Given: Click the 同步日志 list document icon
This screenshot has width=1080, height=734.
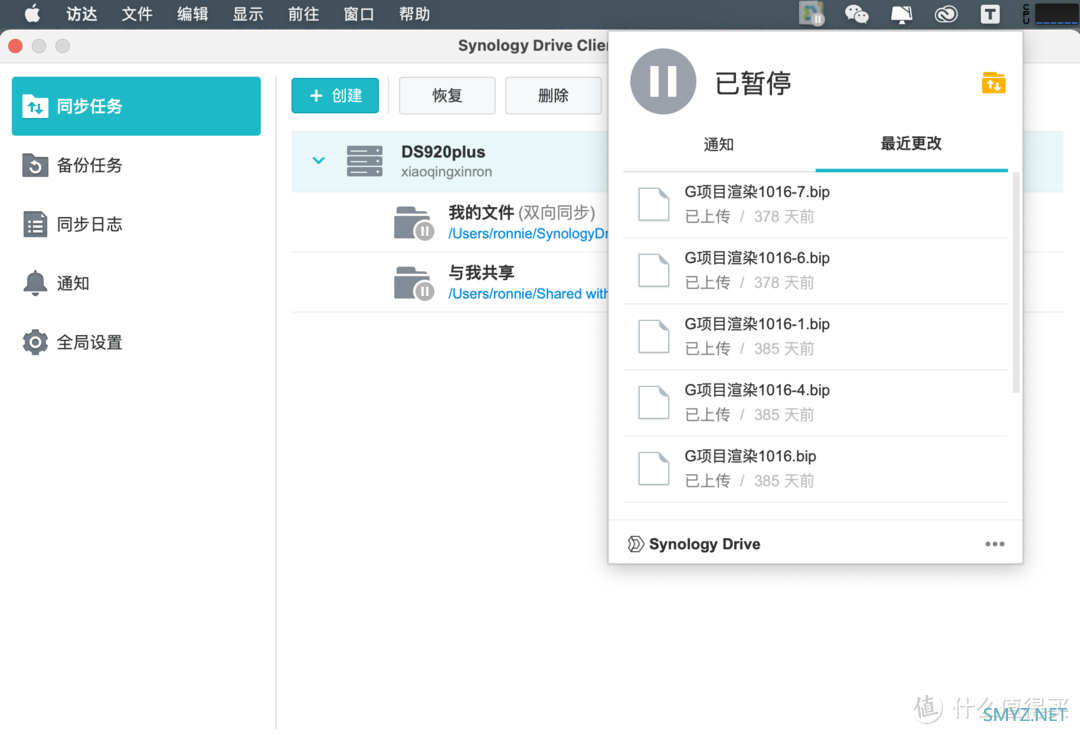Looking at the screenshot, I should click(x=35, y=224).
